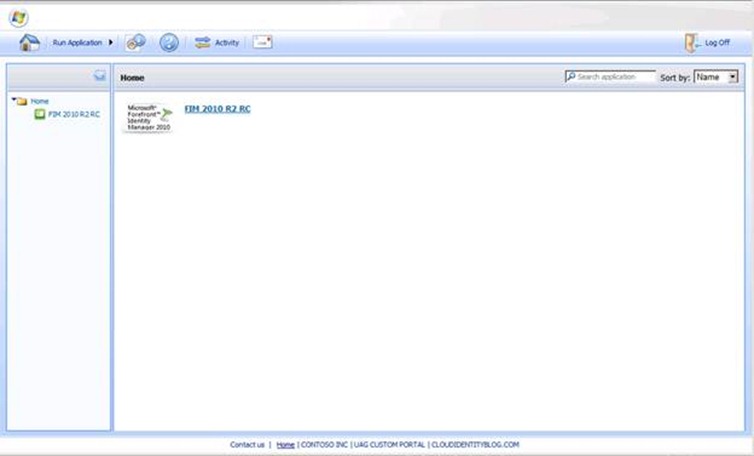Click the Contact us footer link

click(x=247, y=444)
